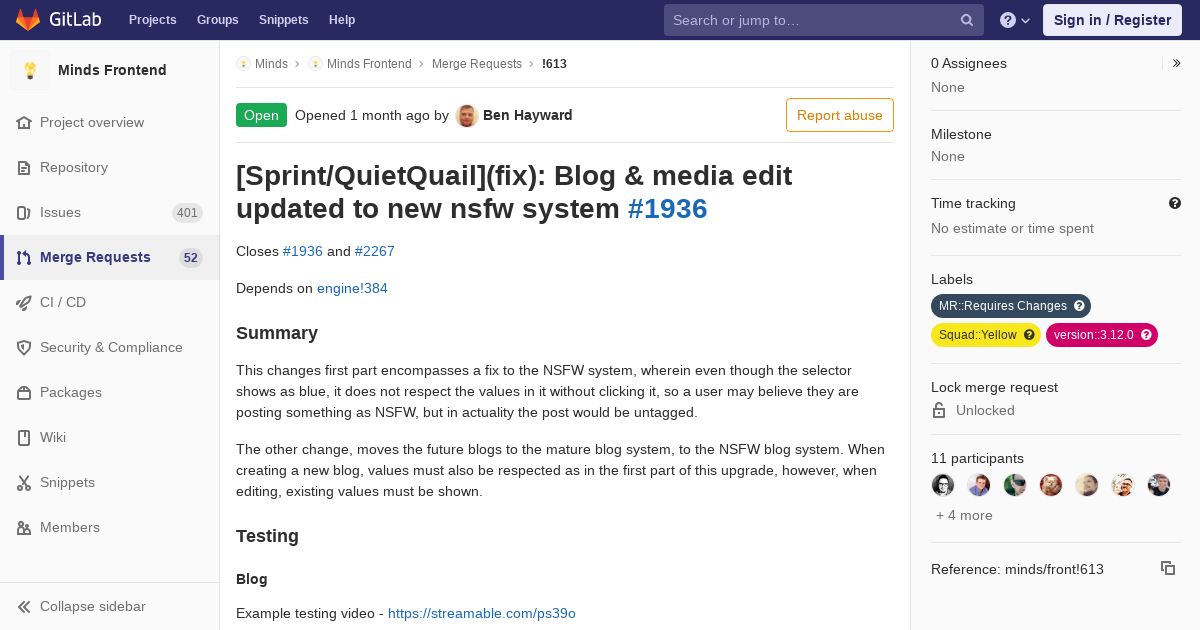The height and width of the screenshot is (630, 1200).
Task: Click the Merge Requests count badge 52
Action: click(x=191, y=257)
